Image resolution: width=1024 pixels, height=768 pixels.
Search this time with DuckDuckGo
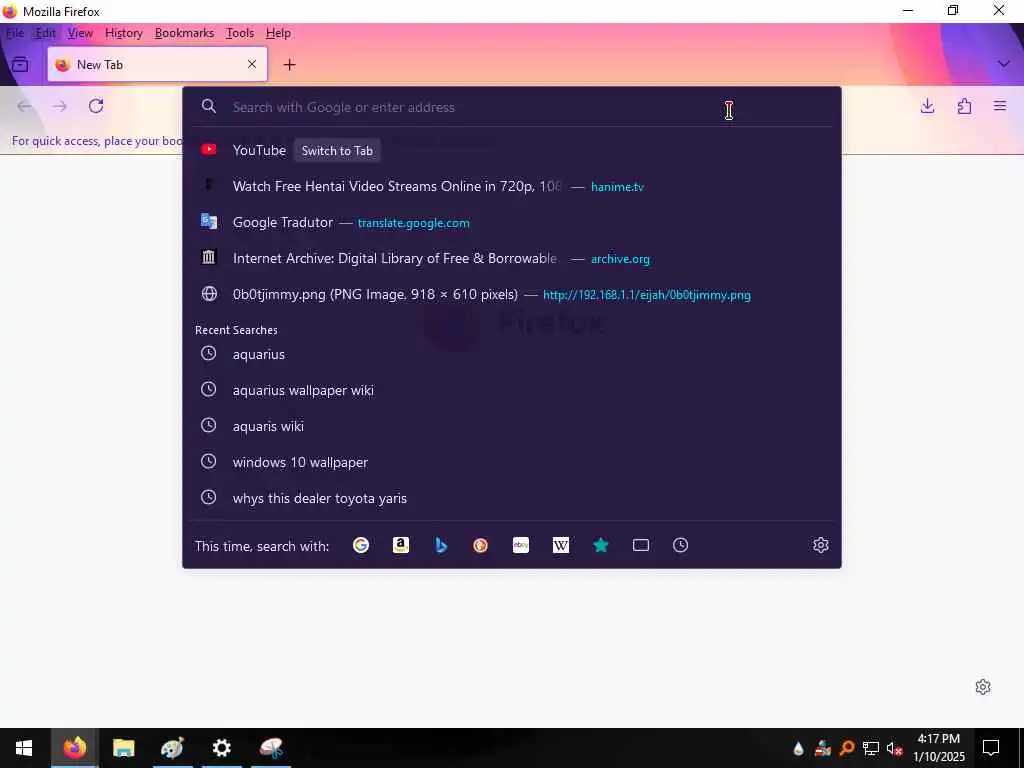pyautogui.click(x=481, y=545)
